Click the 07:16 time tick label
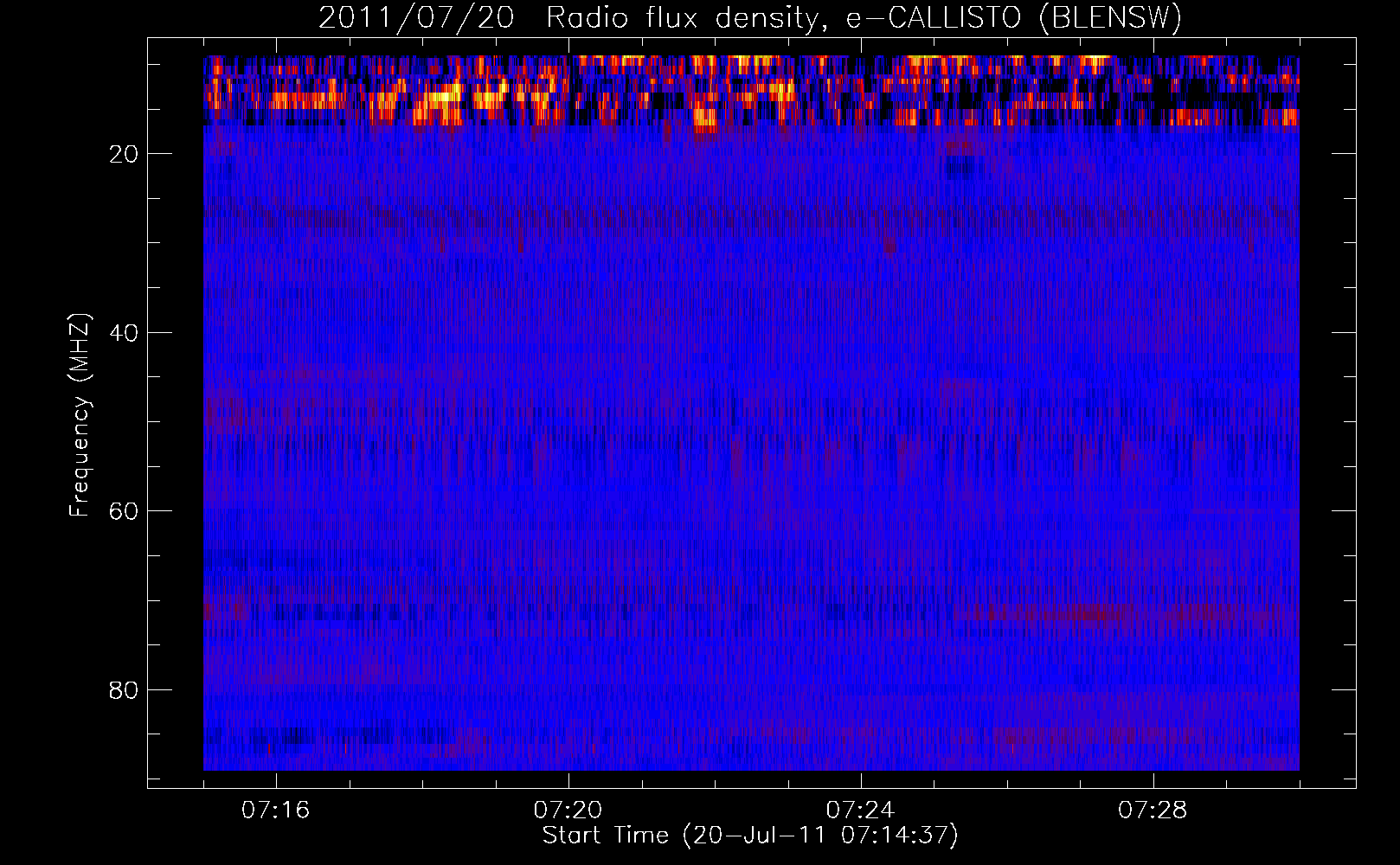This screenshot has height=865, width=1400. point(275,811)
